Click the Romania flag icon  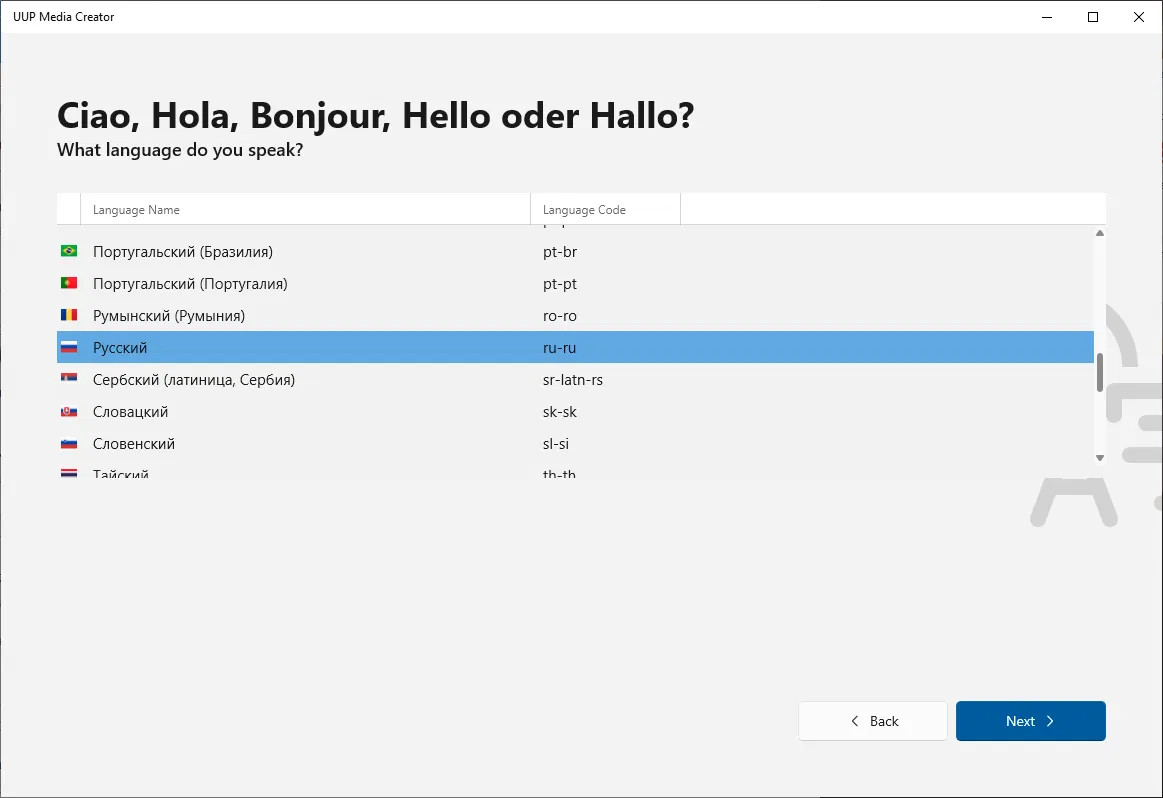pos(69,315)
